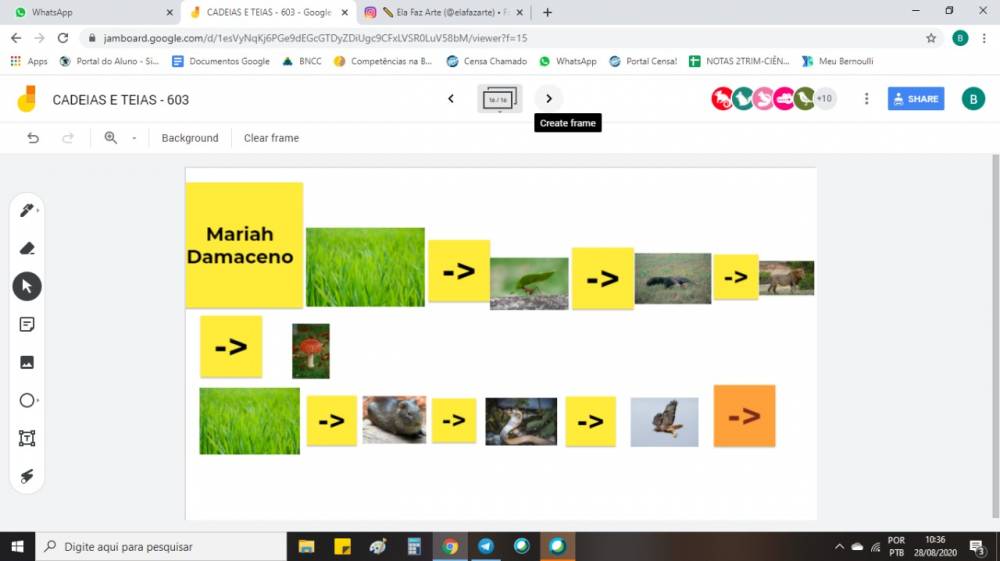This screenshot has width=1000, height=561.
Task: Open the zoom level dropdown
Action: click(134, 138)
